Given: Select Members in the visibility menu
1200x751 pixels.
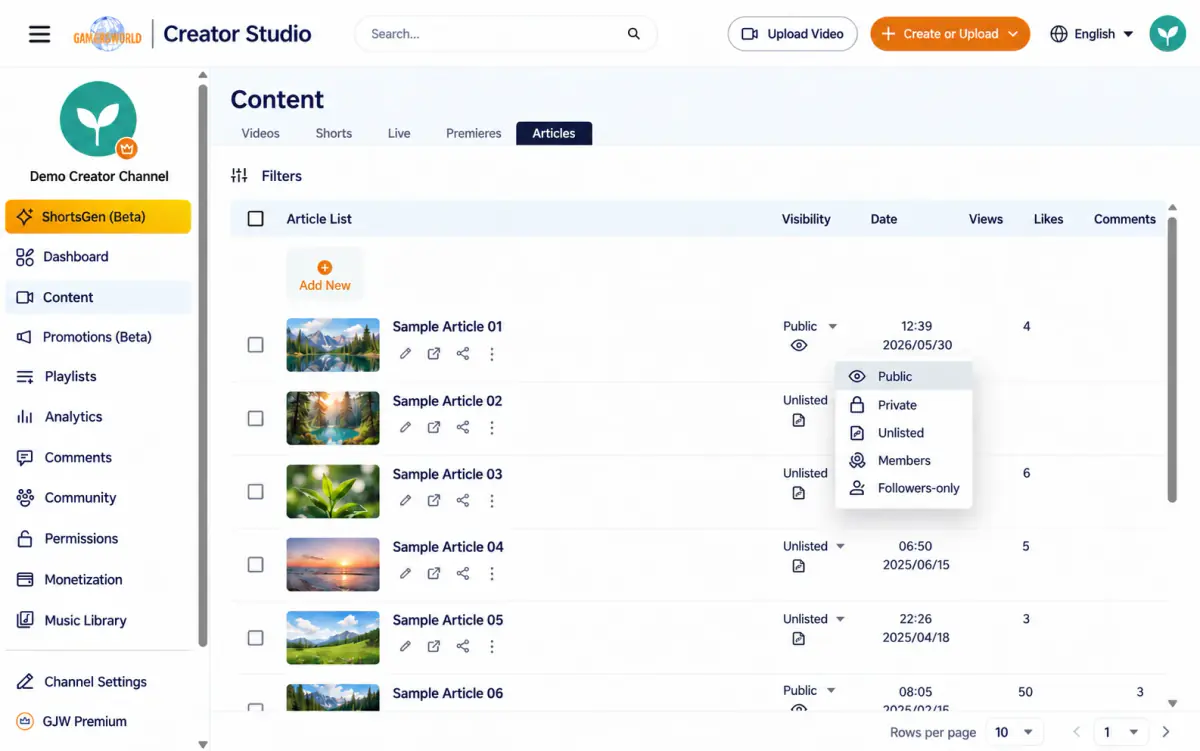Looking at the screenshot, I should 904,461.
